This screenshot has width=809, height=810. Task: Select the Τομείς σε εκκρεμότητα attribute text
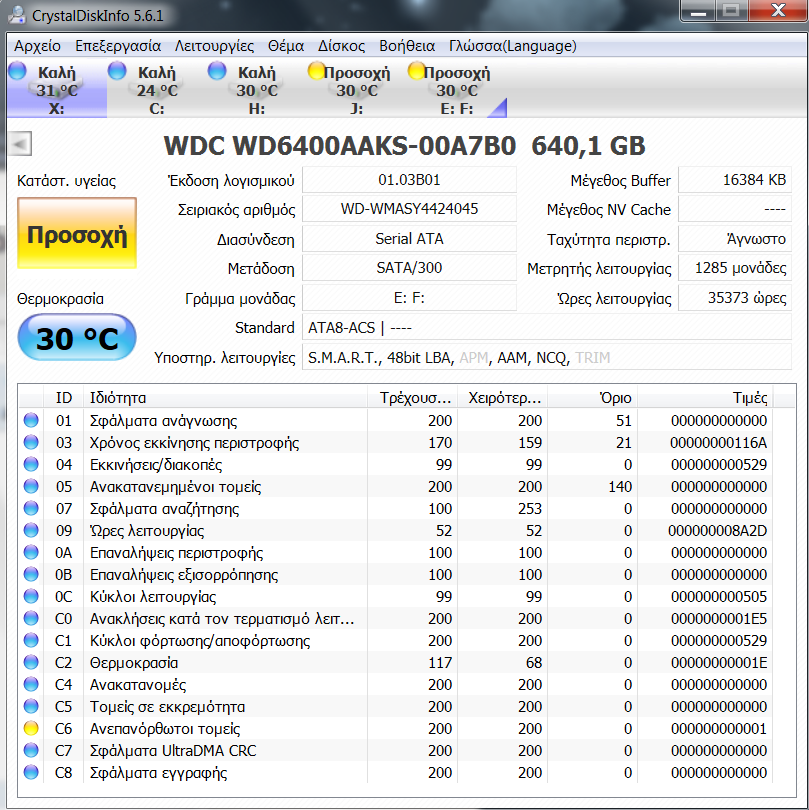tap(167, 707)
